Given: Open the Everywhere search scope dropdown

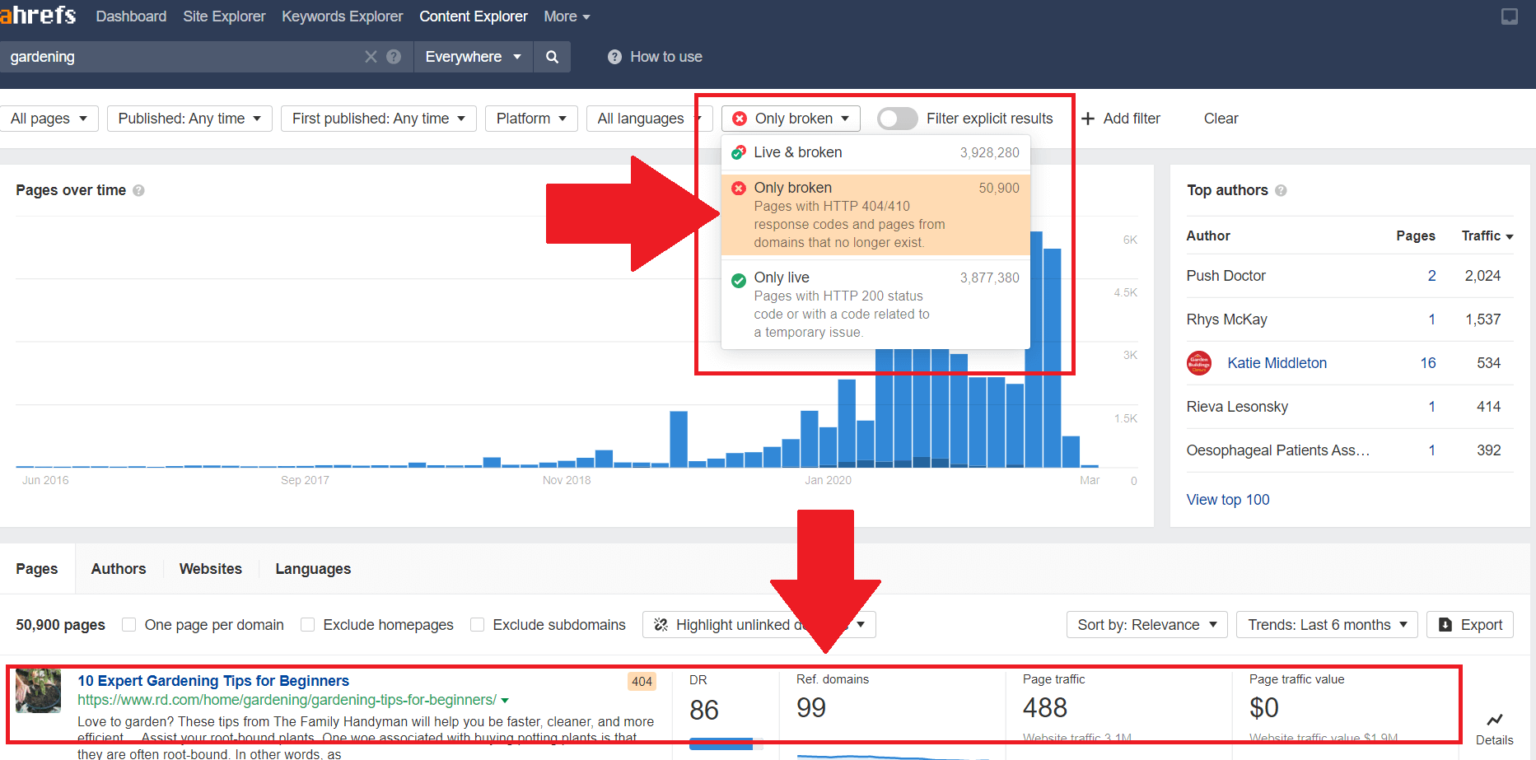Looking at the screenshot, I should pos(473,57).
